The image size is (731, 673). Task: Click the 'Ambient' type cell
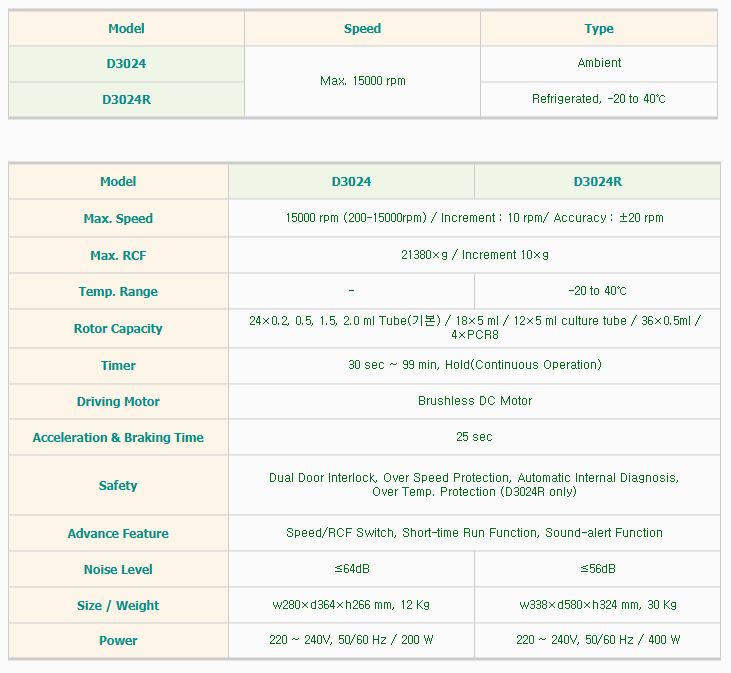(x=599, y=63)
